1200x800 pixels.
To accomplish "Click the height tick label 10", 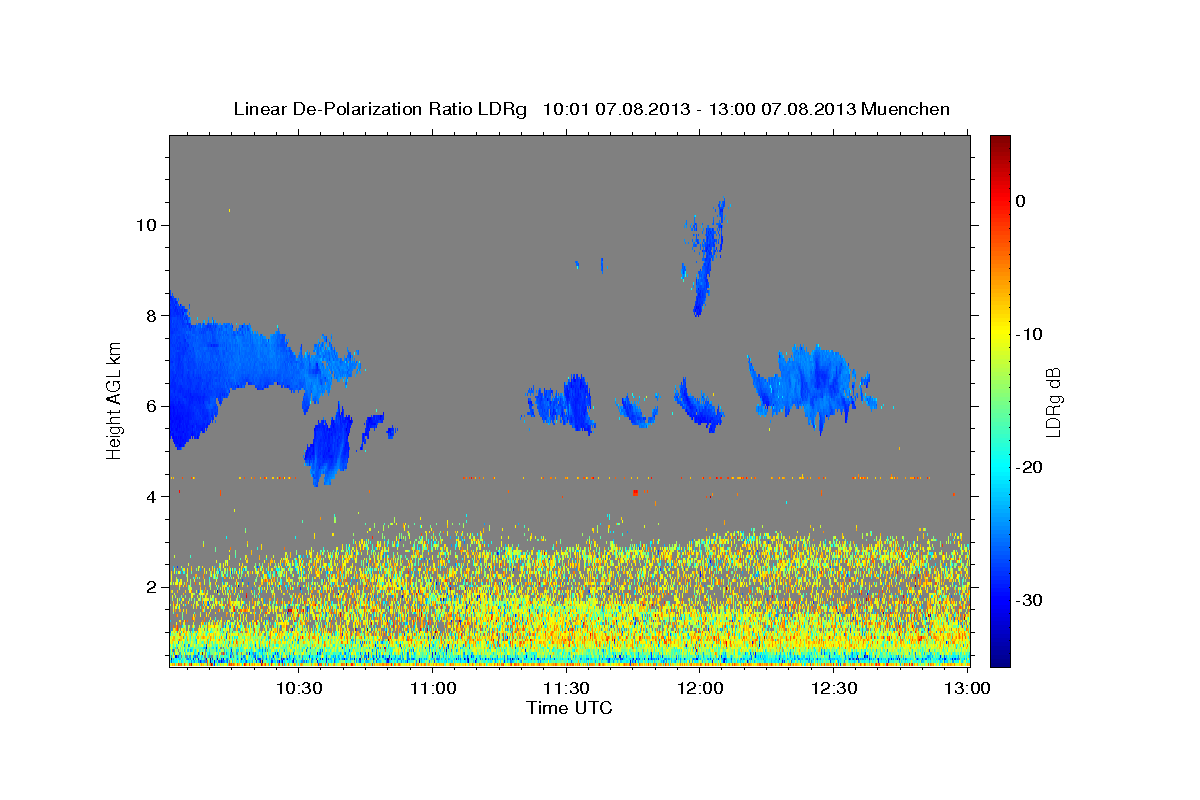I will click(146, 225).
